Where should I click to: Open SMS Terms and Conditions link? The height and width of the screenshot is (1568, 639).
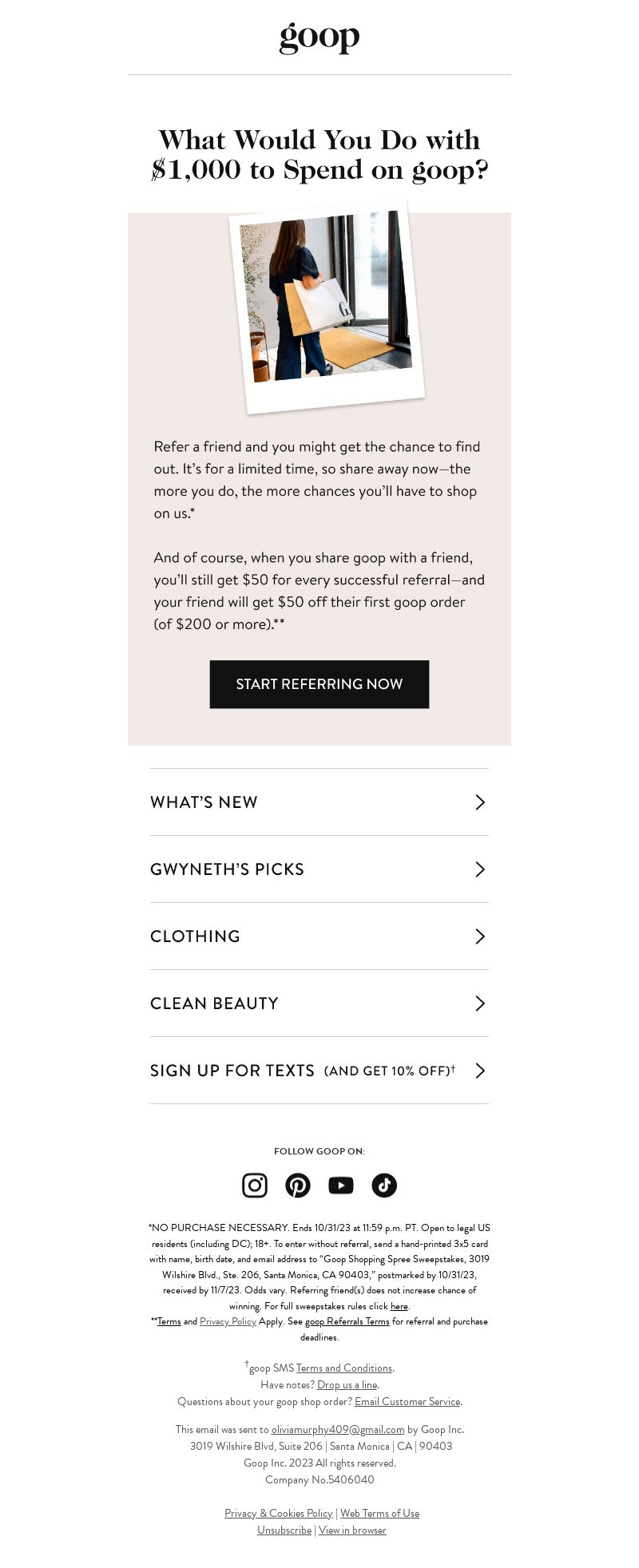pos(344,1368)
